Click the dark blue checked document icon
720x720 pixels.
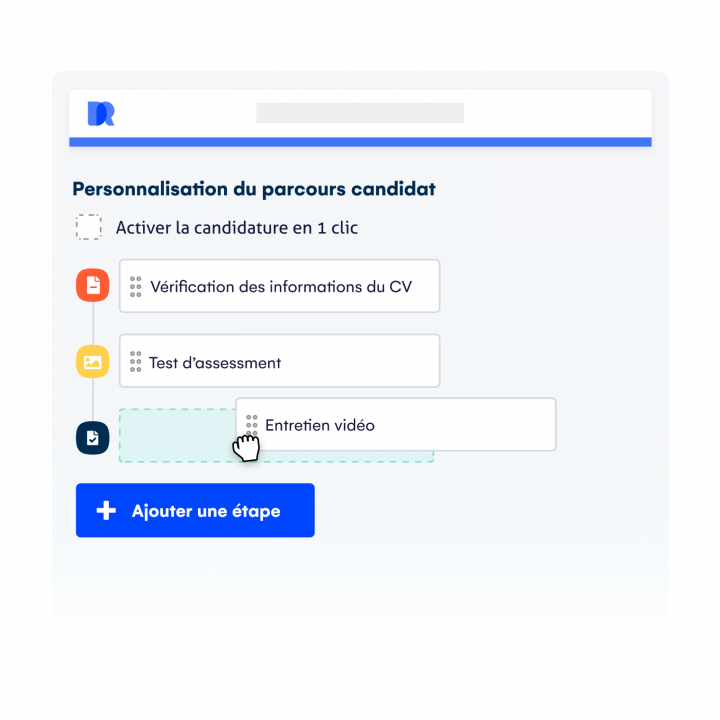(93, 438)
